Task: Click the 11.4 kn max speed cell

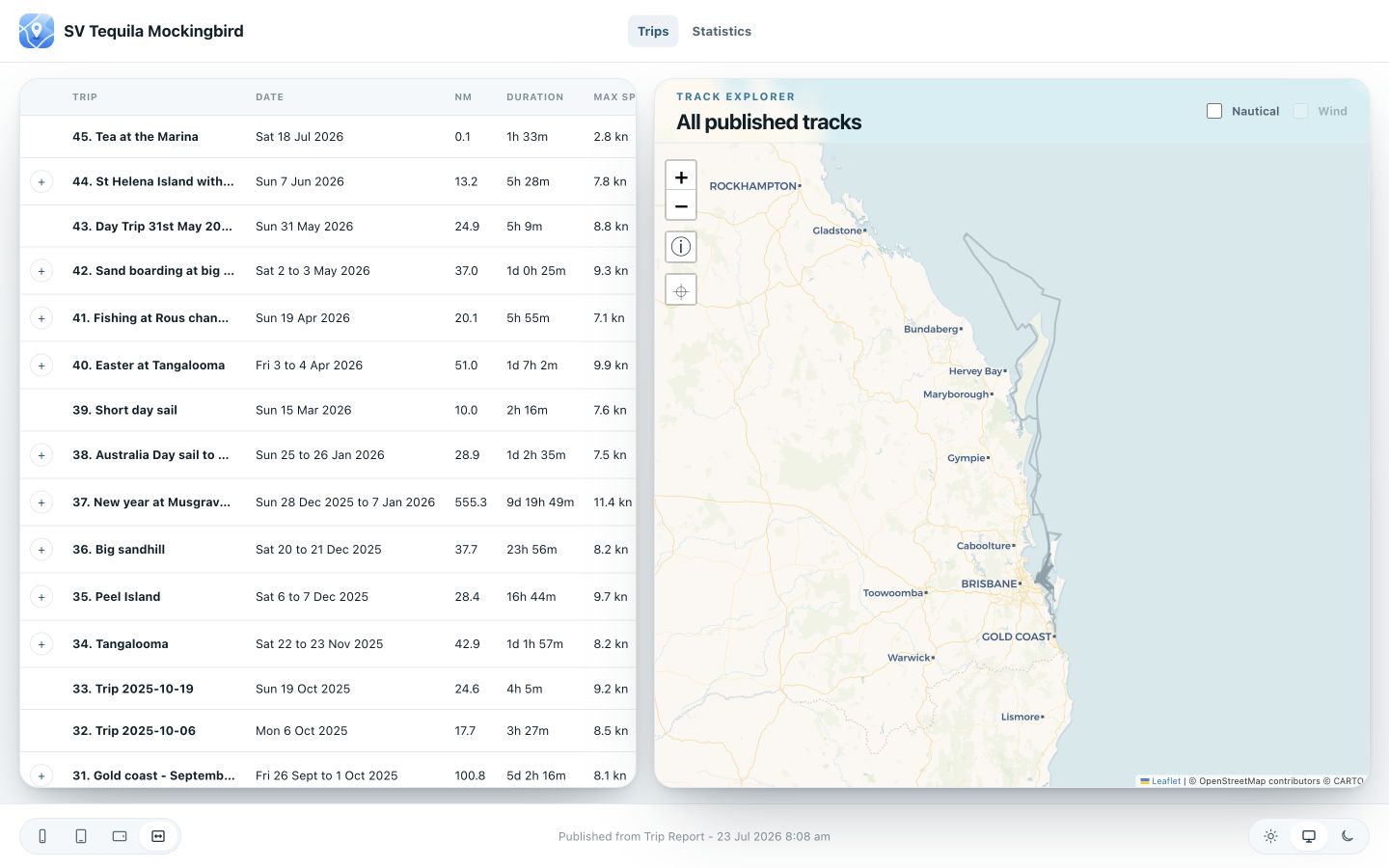Action: pos(613,502)
